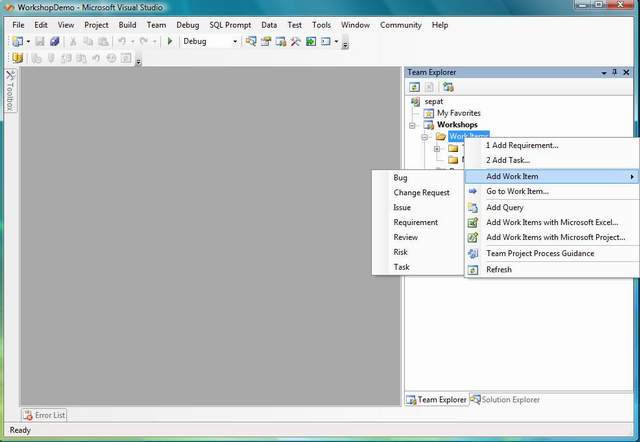
Task: Click the Find in Files toolbar icon
Action: (251, 41)
